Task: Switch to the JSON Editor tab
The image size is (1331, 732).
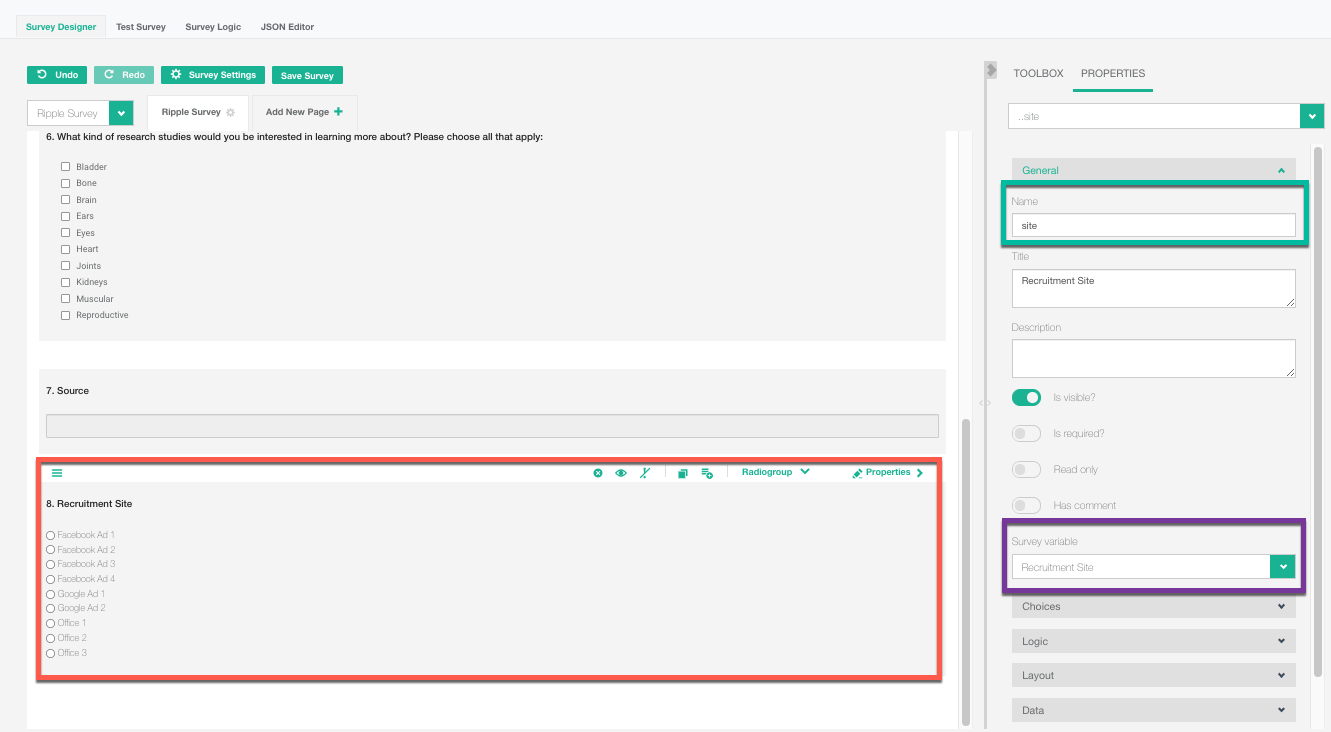Action: click(x=287, y=27)
